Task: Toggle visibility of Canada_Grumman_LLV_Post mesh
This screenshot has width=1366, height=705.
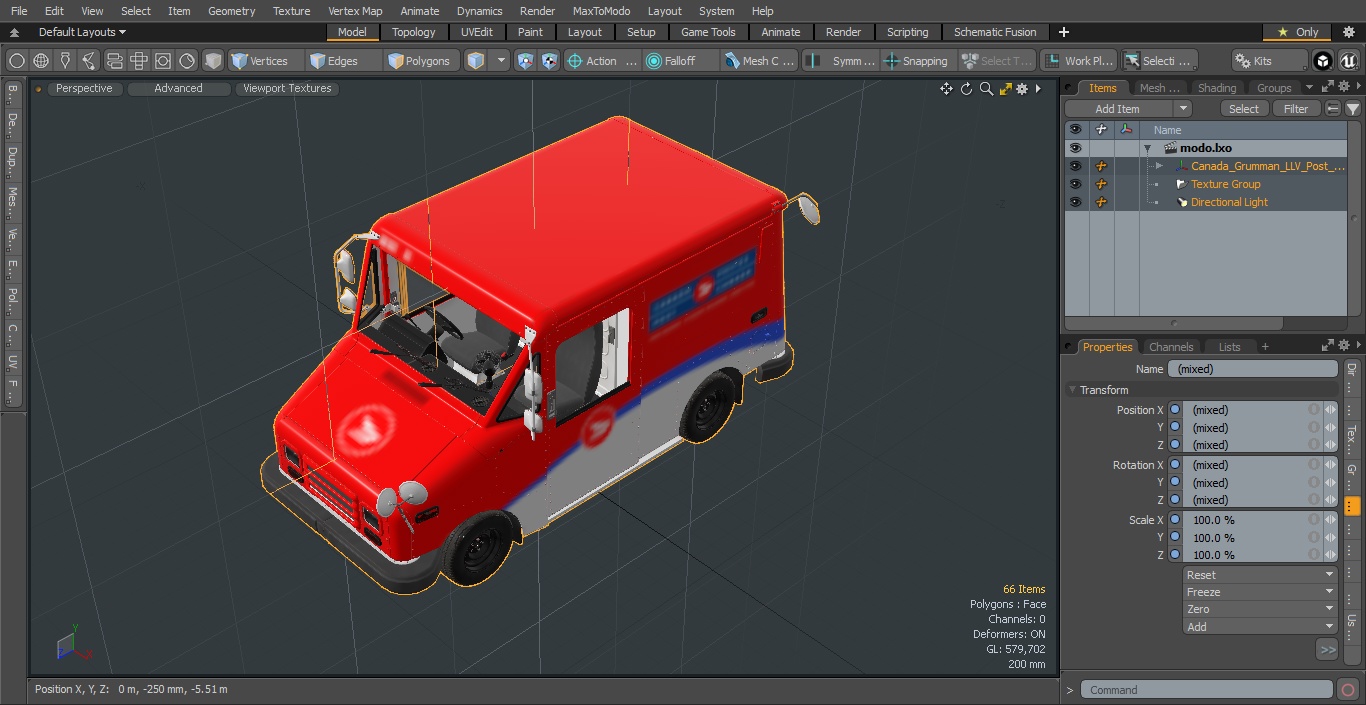Action: tap(1075, 166)
